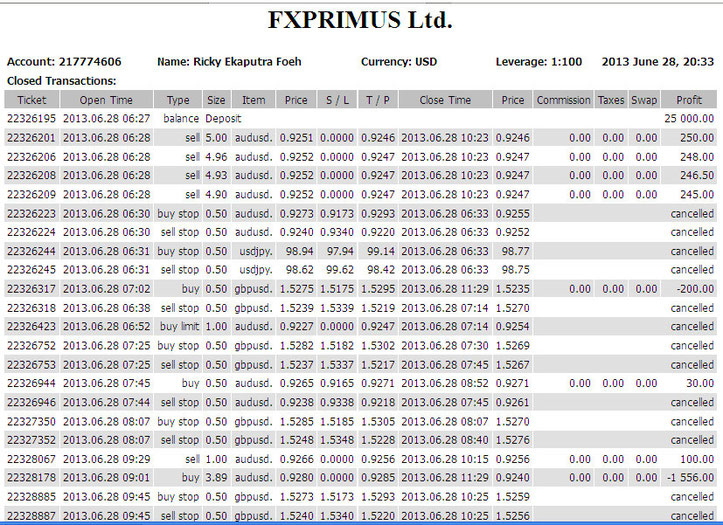The height and width of the screenshot is (525, 723).
Task: Click the 246.50 profit value
Action: click(x=697, y=176)
